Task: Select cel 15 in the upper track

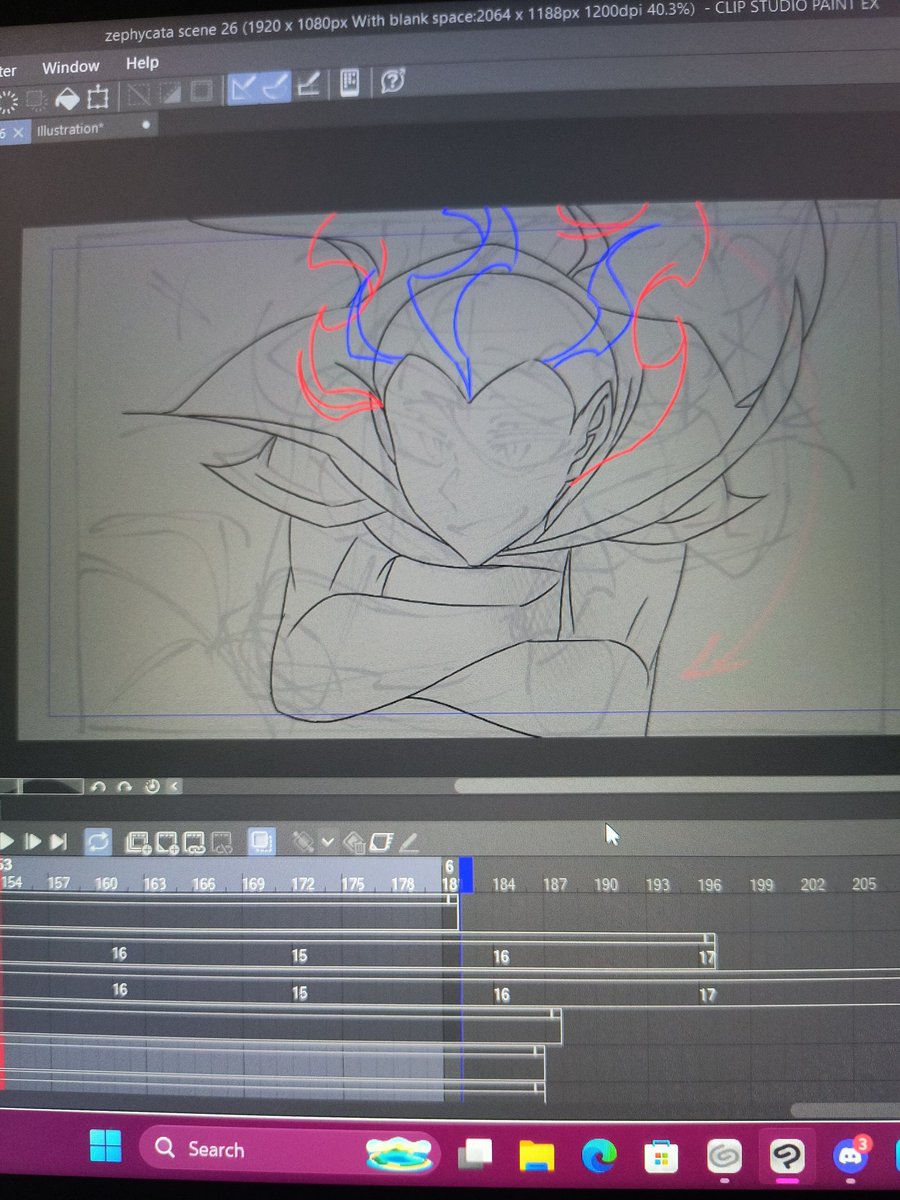Action: pyautogui.click(x=299, y=956)
